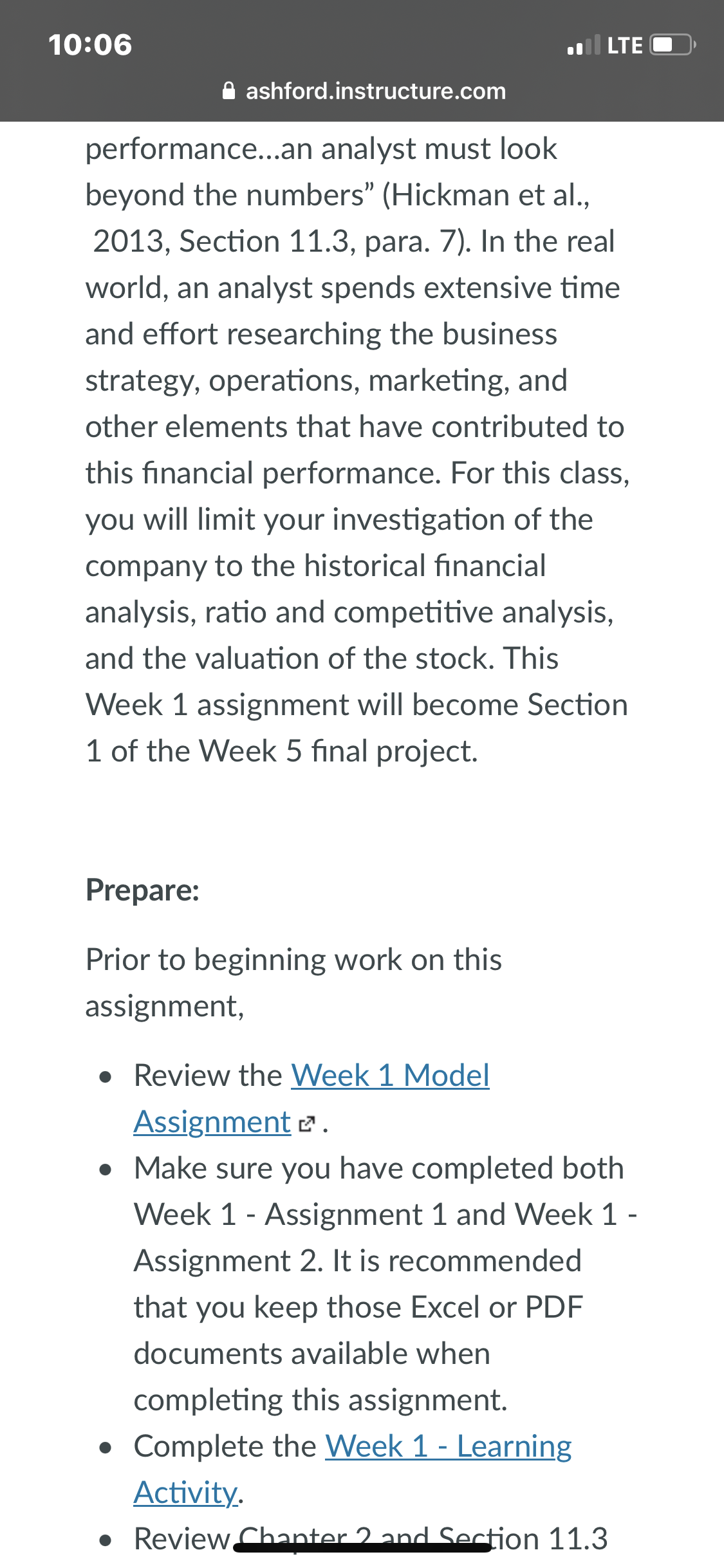724x1568 pixels.
Task: Tap the Prior to beginning work paragraph
Action: pos(293,982)
